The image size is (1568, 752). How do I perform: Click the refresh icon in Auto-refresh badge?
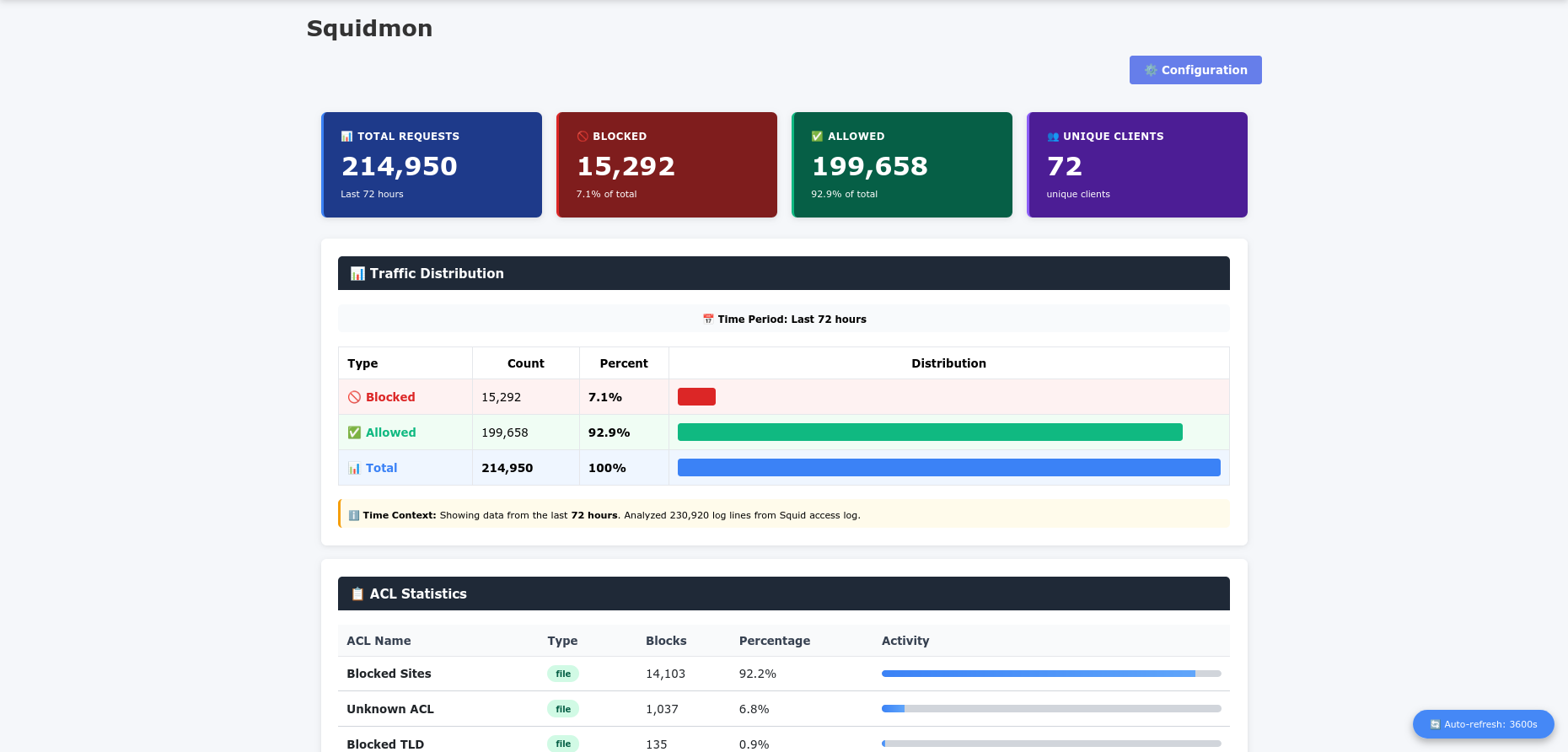[1435, 724]
